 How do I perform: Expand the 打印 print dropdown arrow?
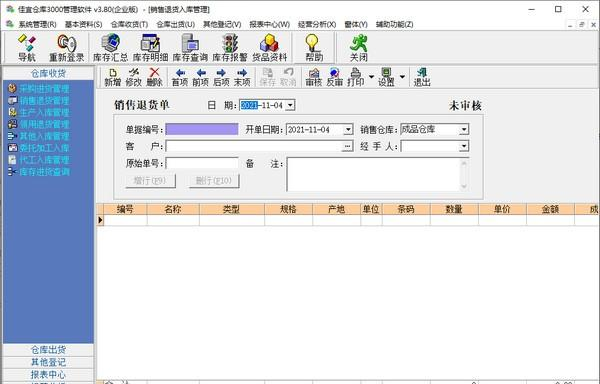[x=371, y=77]
